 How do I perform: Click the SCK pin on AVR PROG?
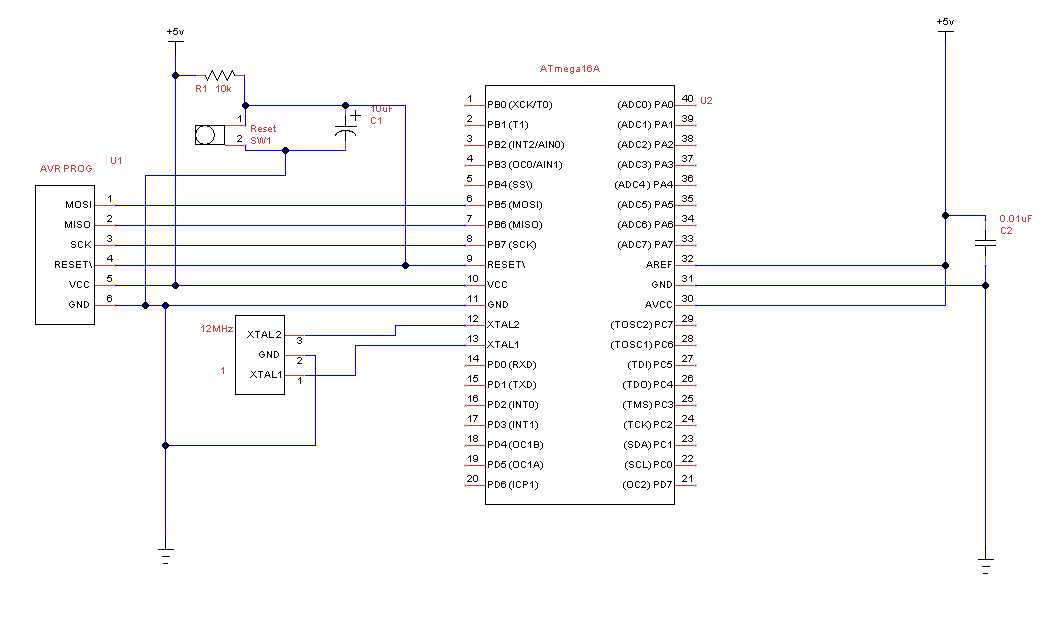[x=80, y=245]
